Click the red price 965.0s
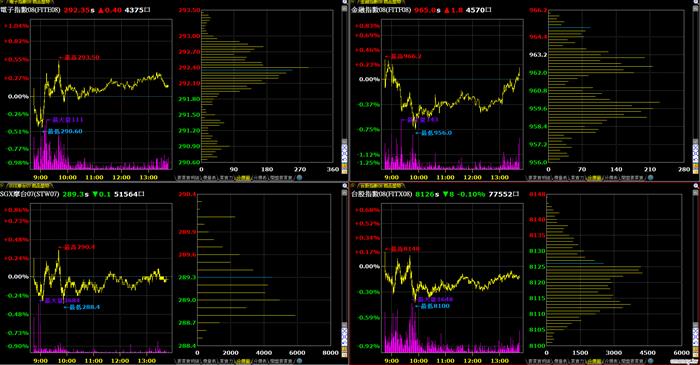The image size is (700, 365). (427, 10)
